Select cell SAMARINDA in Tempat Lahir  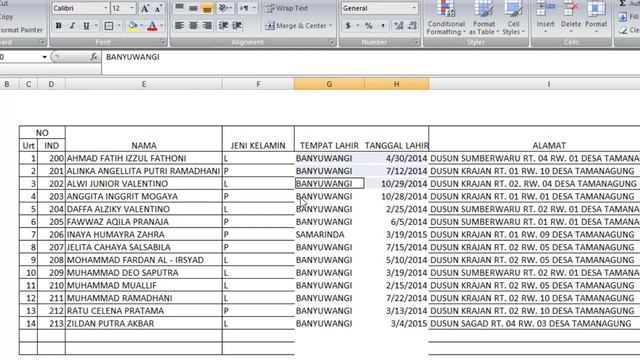(329, 235)
